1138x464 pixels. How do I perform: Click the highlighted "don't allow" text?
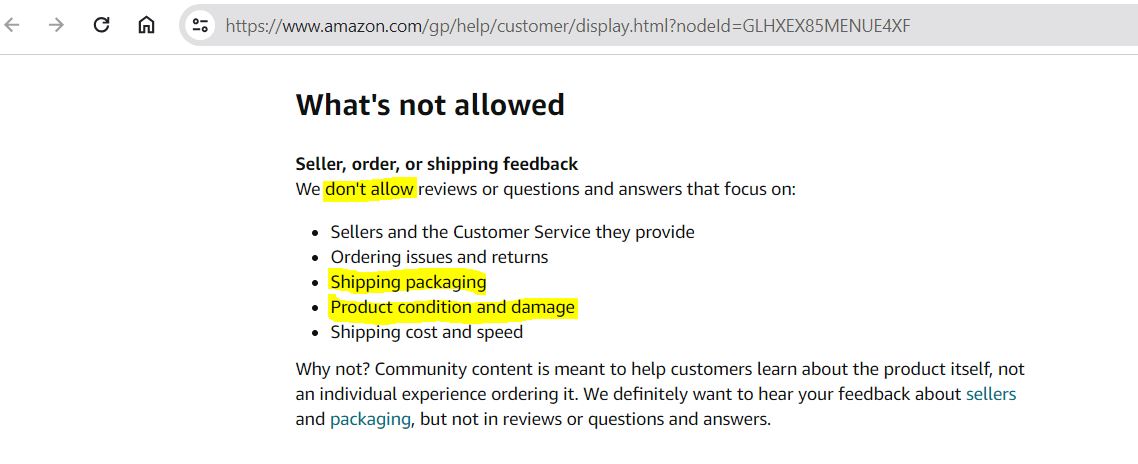pyautogui.click(x=370, y=190)
